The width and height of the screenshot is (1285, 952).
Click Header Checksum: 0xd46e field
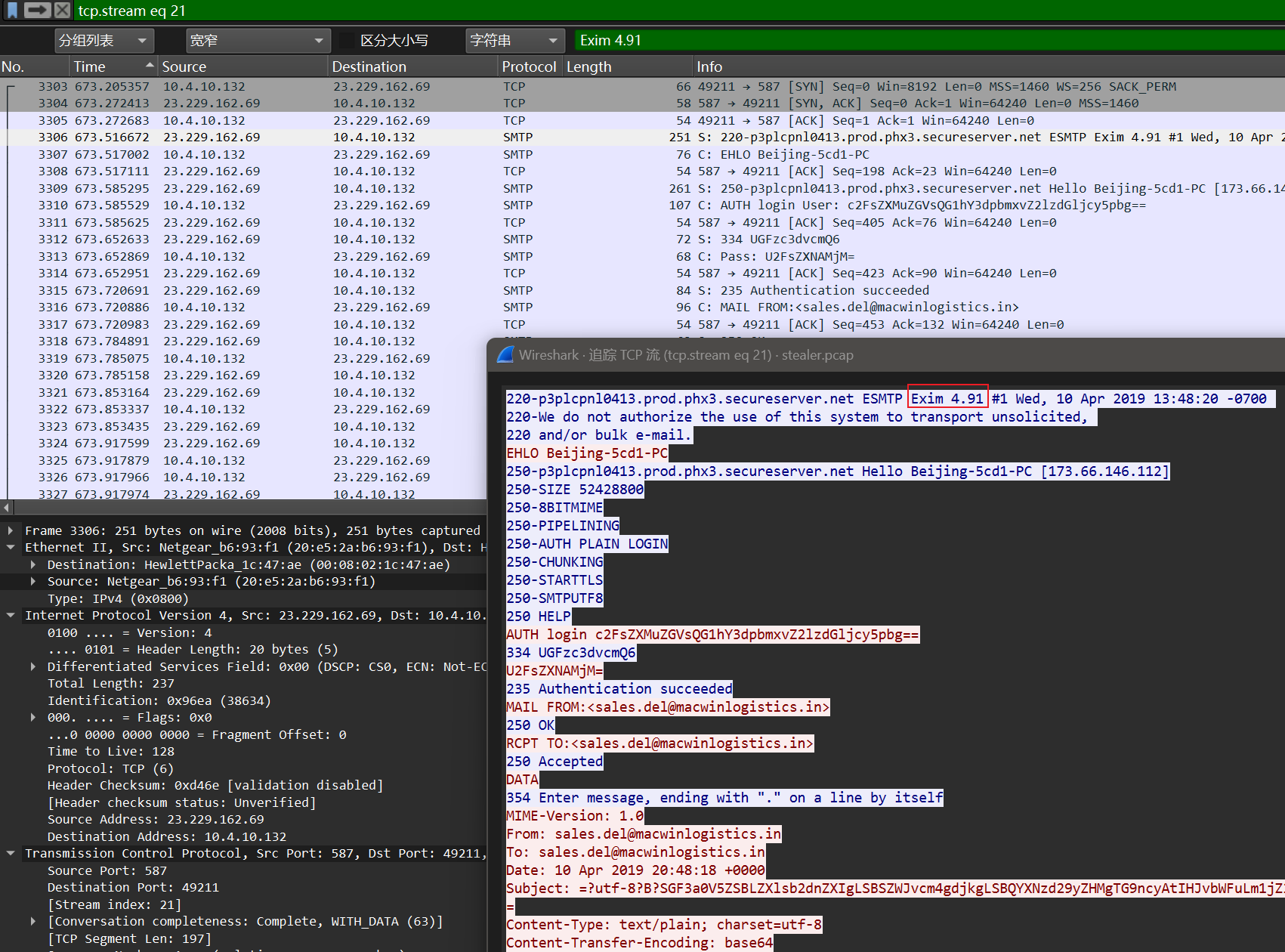click(x=215, y=785)
